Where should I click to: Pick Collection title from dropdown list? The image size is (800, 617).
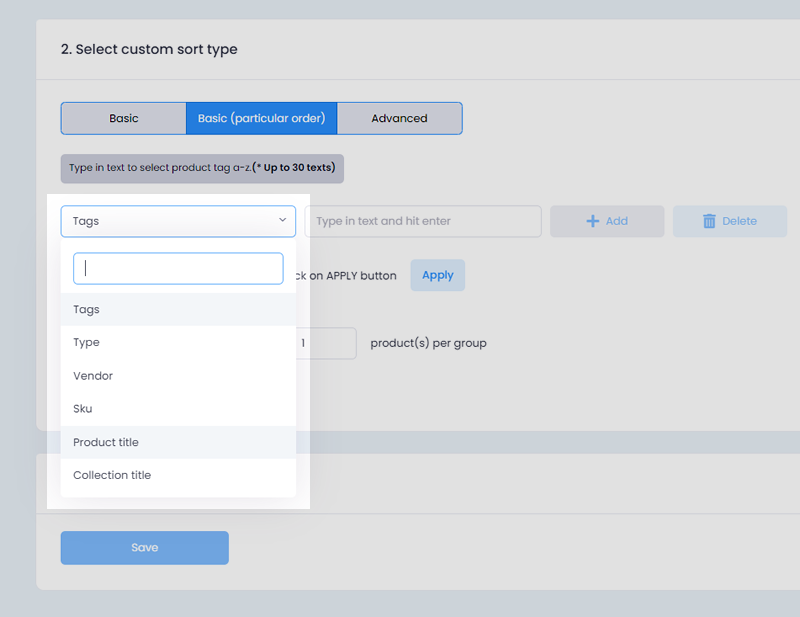click(x=178, y=475)
